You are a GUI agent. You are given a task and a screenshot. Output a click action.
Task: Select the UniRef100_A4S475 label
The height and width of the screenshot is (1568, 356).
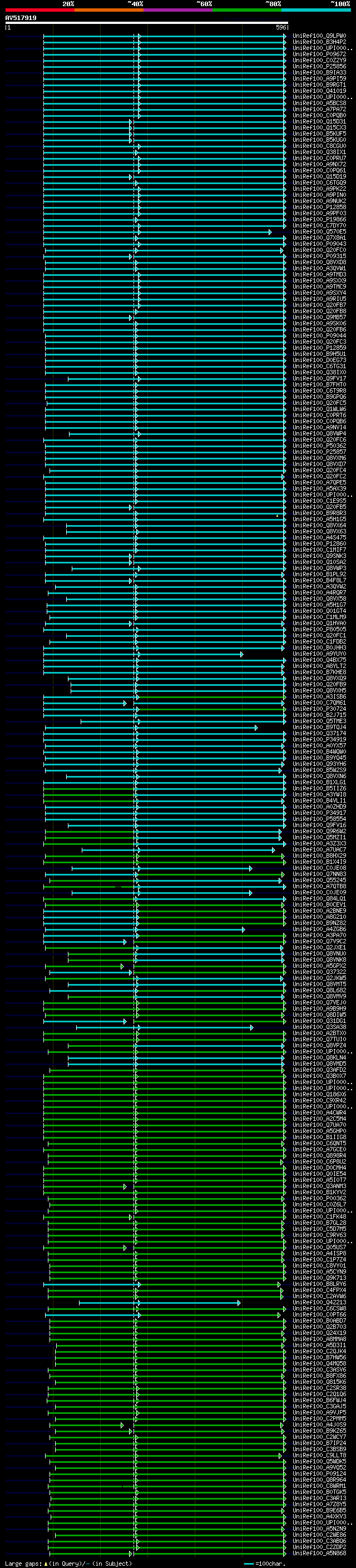319,537
